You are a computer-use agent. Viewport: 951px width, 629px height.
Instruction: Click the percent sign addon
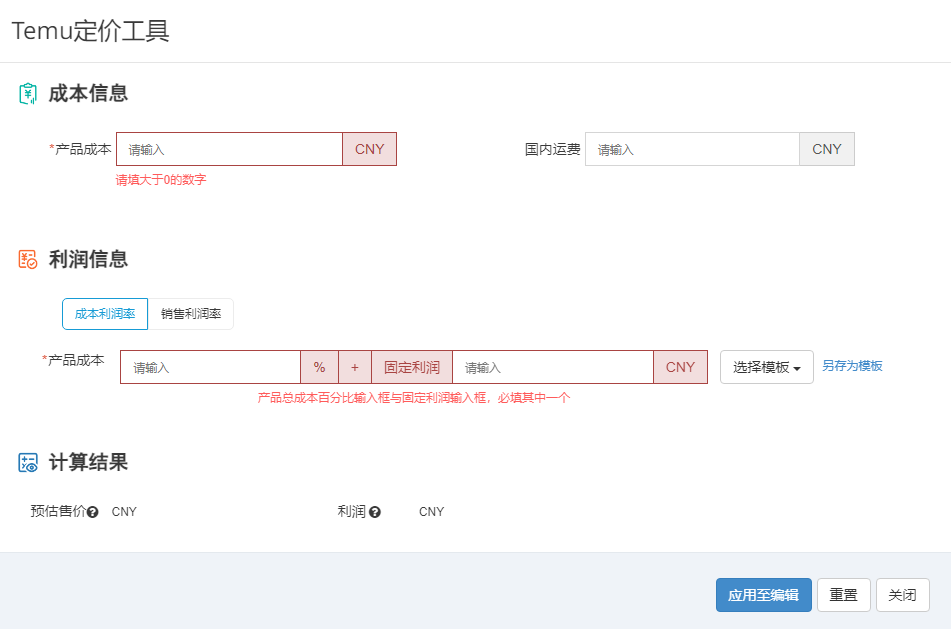320,367
